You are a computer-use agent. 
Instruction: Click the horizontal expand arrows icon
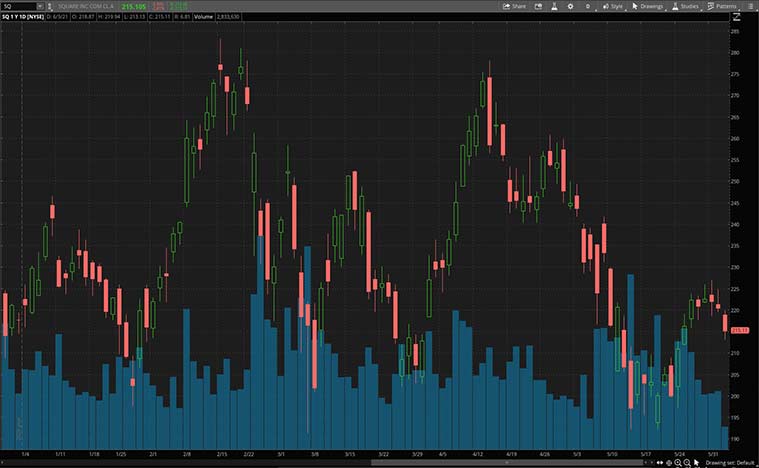658,463
